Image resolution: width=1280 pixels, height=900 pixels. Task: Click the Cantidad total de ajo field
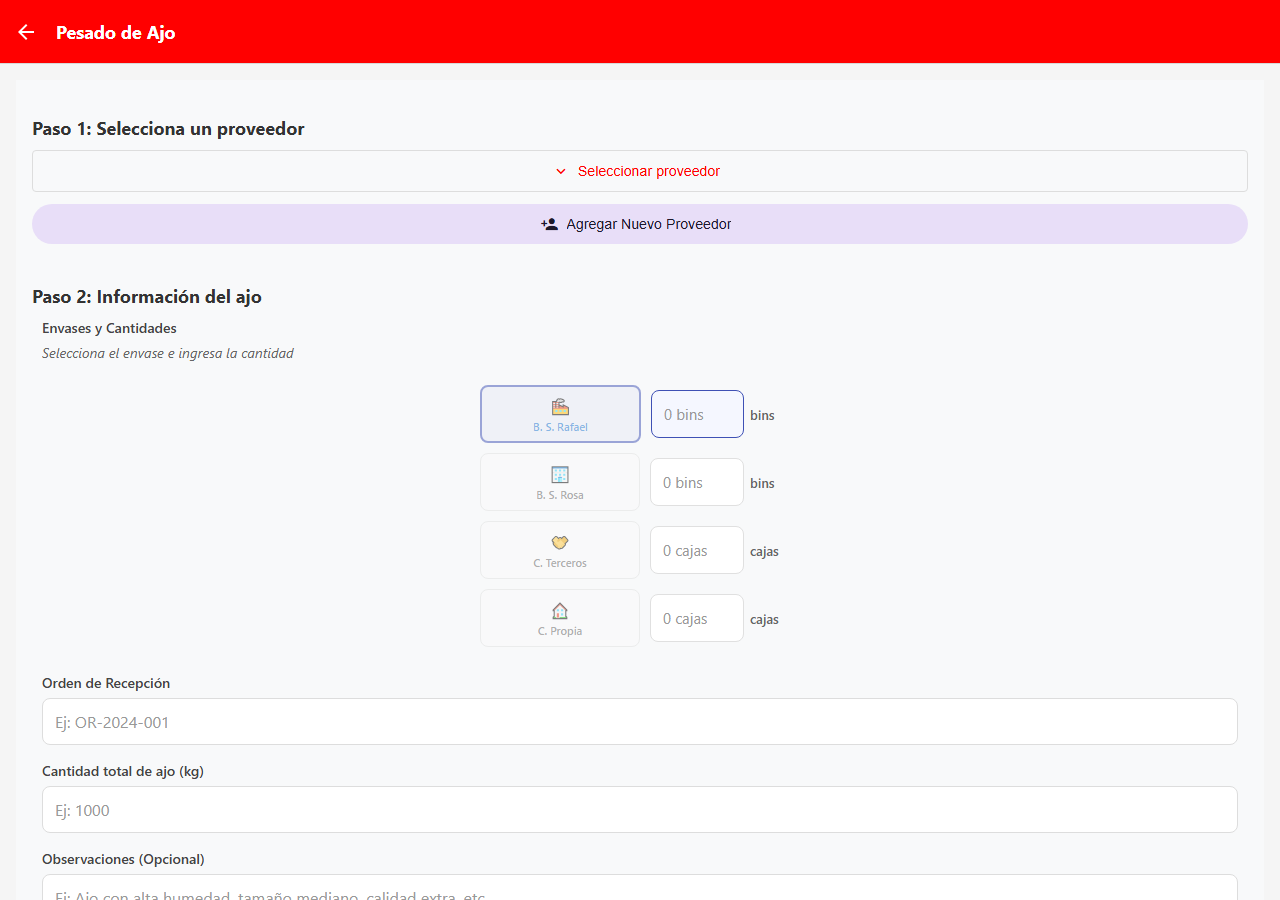[x=640, y=809]
